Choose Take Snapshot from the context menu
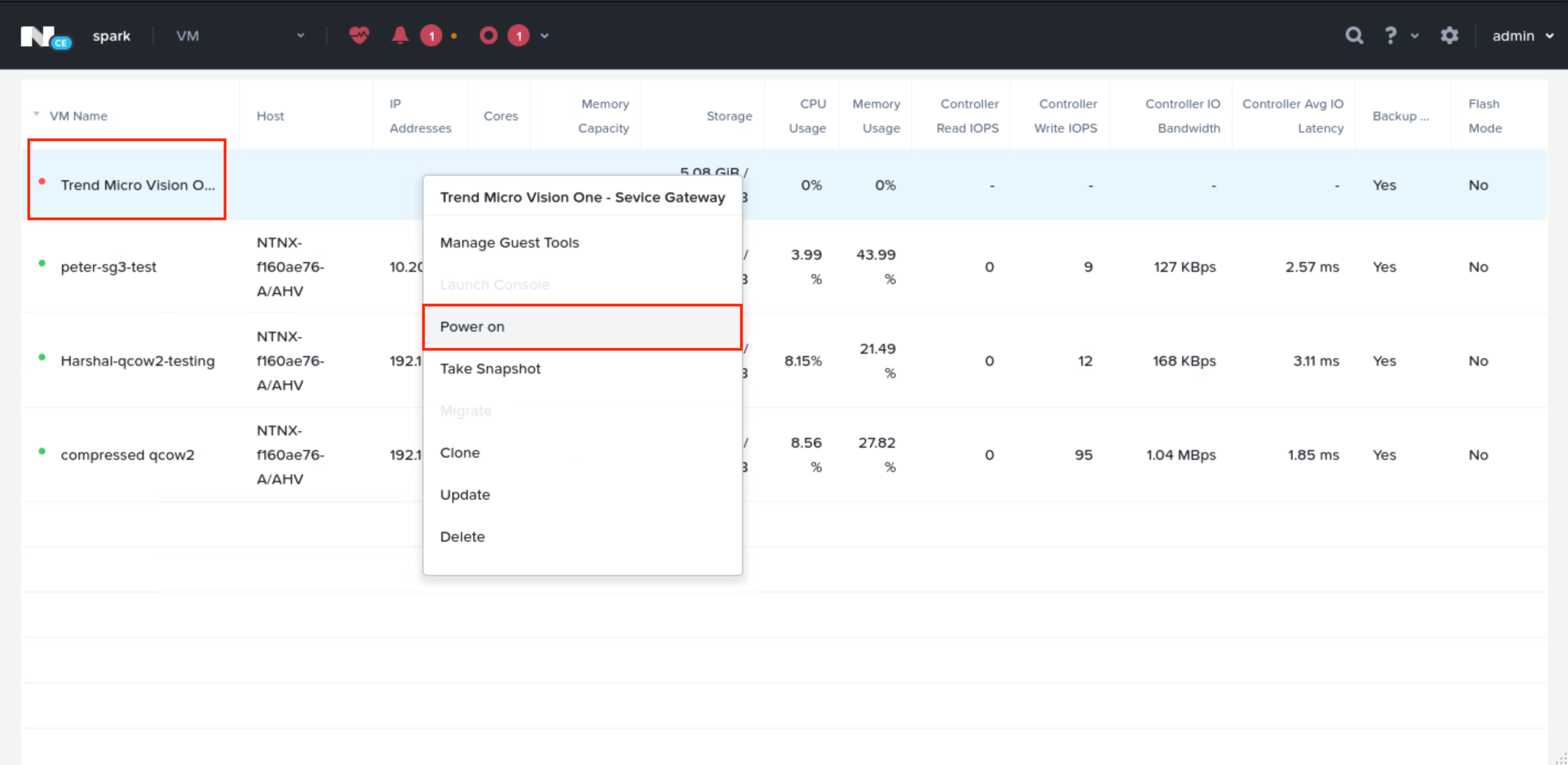 [490, 369]
